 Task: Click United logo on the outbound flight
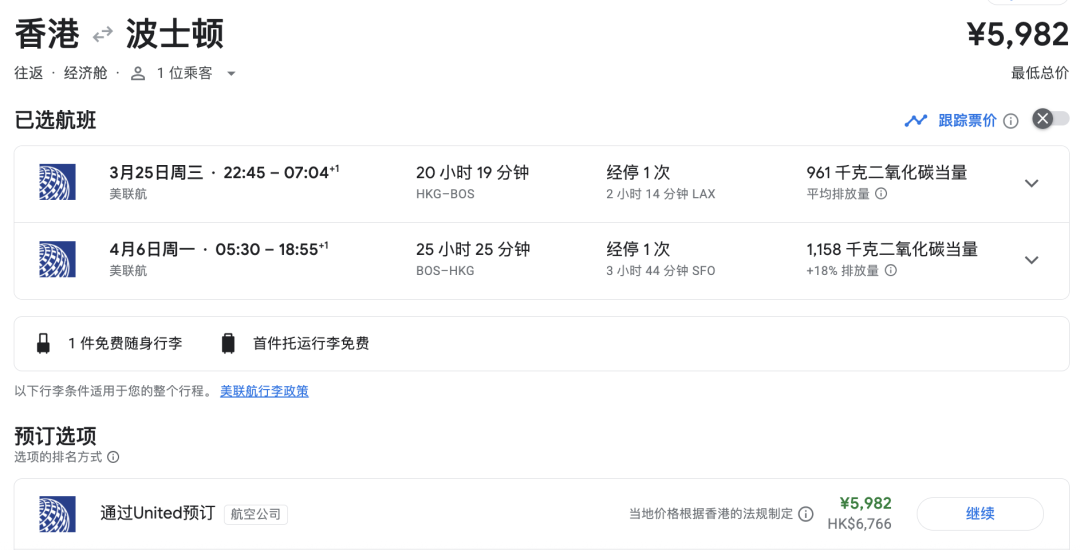(57, 182)
